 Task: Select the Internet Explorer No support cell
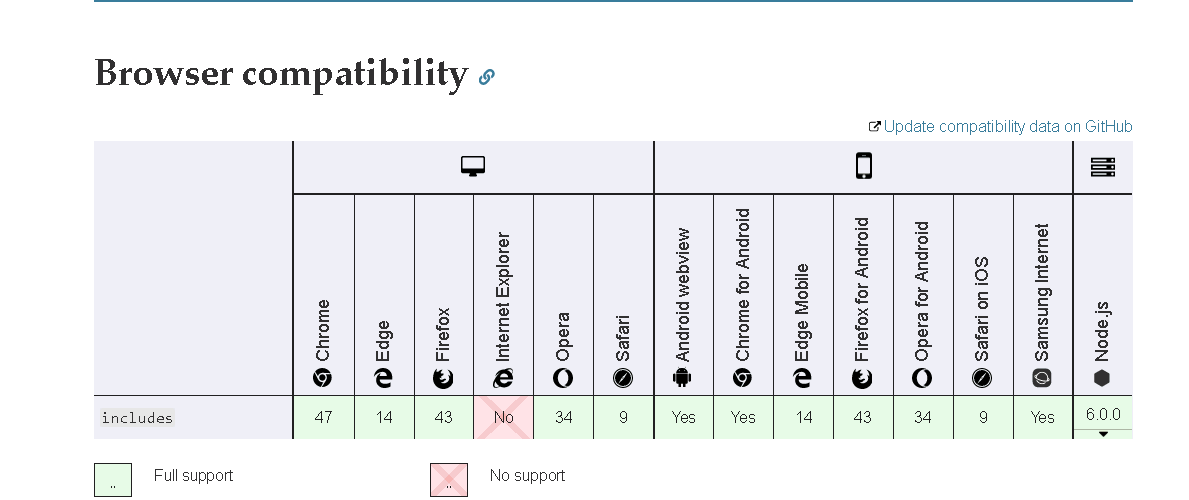coord(504,417)
